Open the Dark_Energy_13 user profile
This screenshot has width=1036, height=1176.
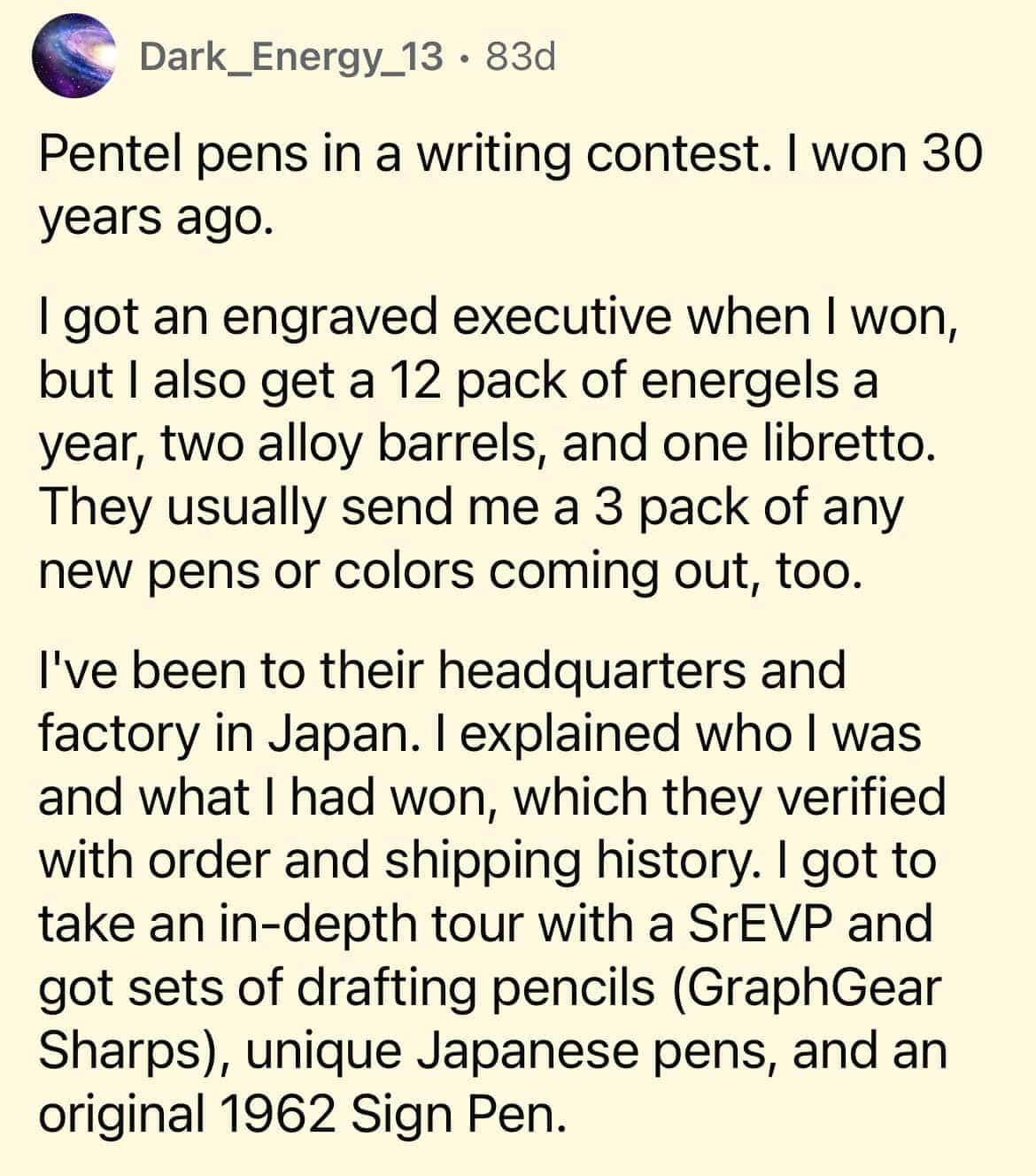tap(291, 58)
